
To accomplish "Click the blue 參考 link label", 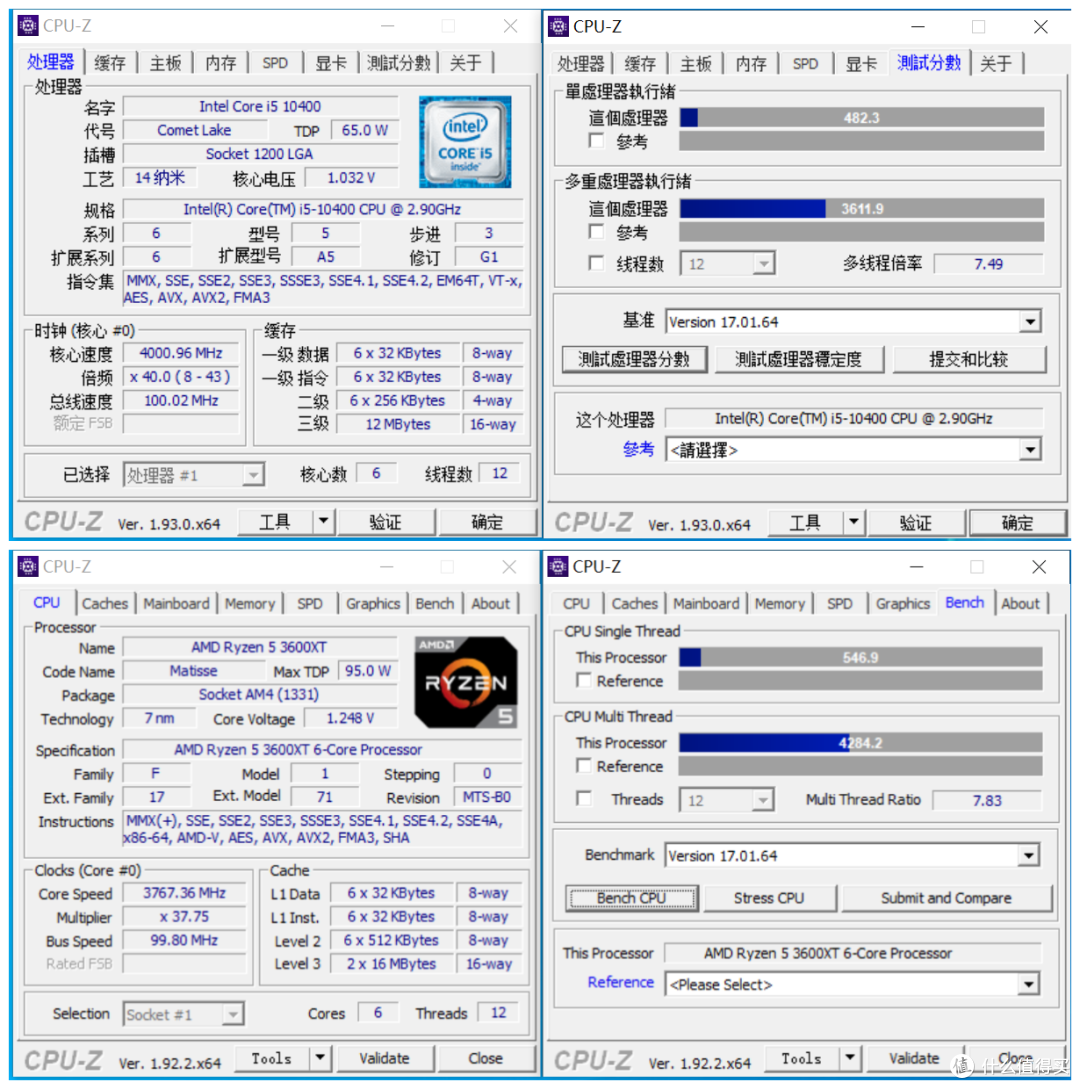I will coord(638,449).
